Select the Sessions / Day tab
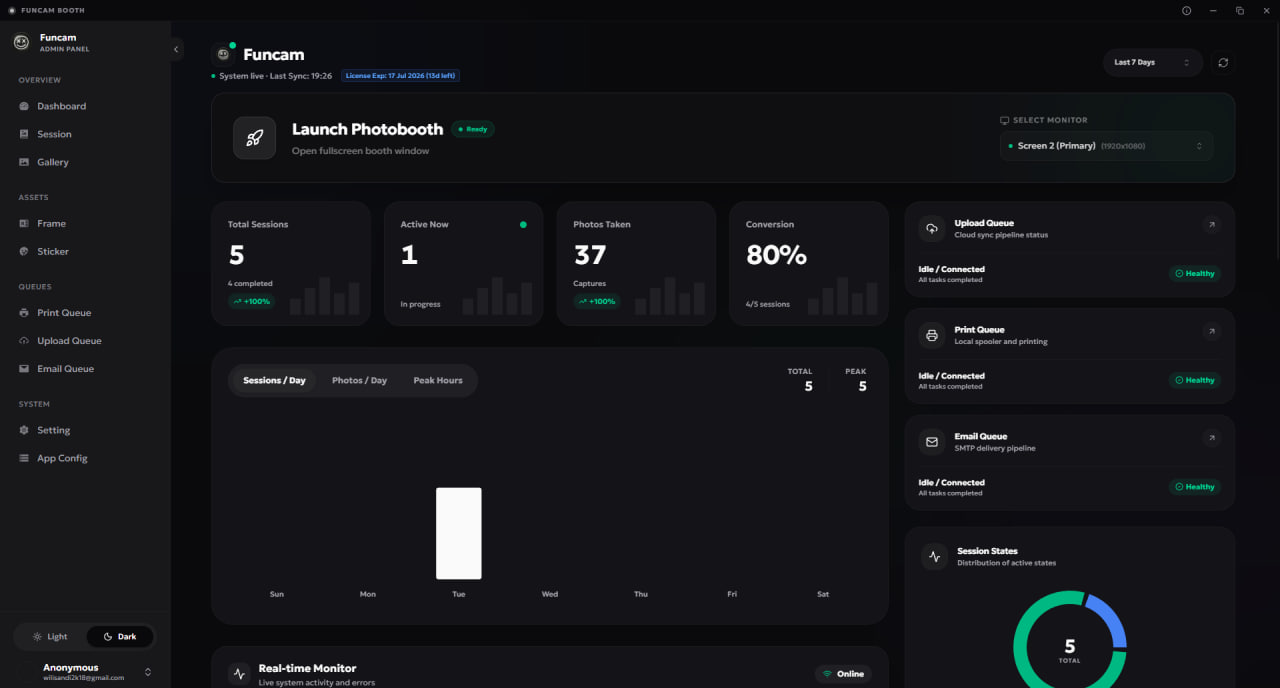 click(274, 381)
